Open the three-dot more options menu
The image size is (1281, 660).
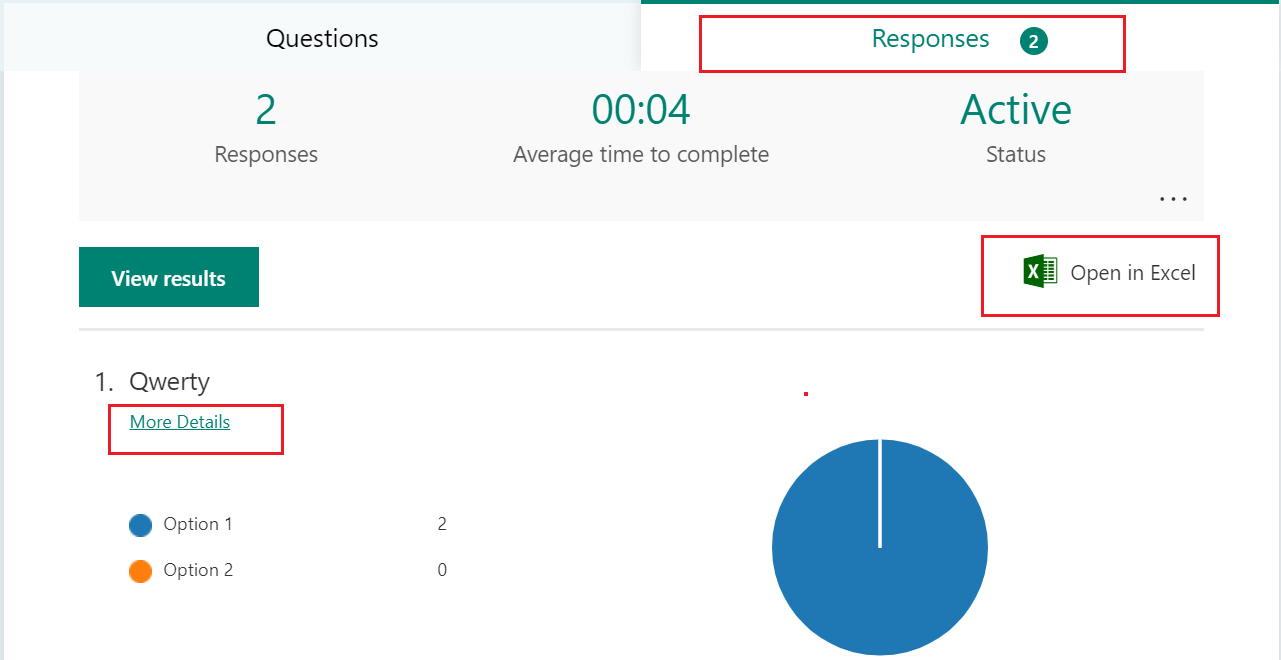point(1173,199)
